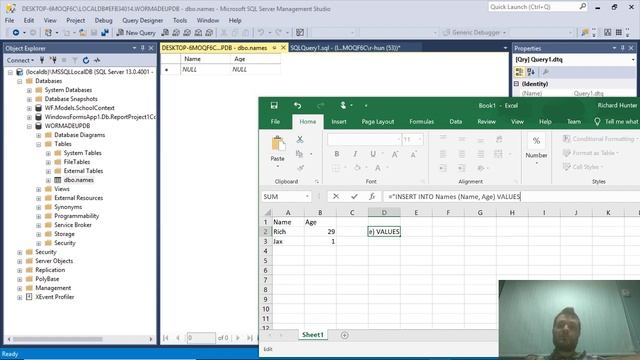Click the Excel Undo arrow
640x360 pixels.
[297, 106]
